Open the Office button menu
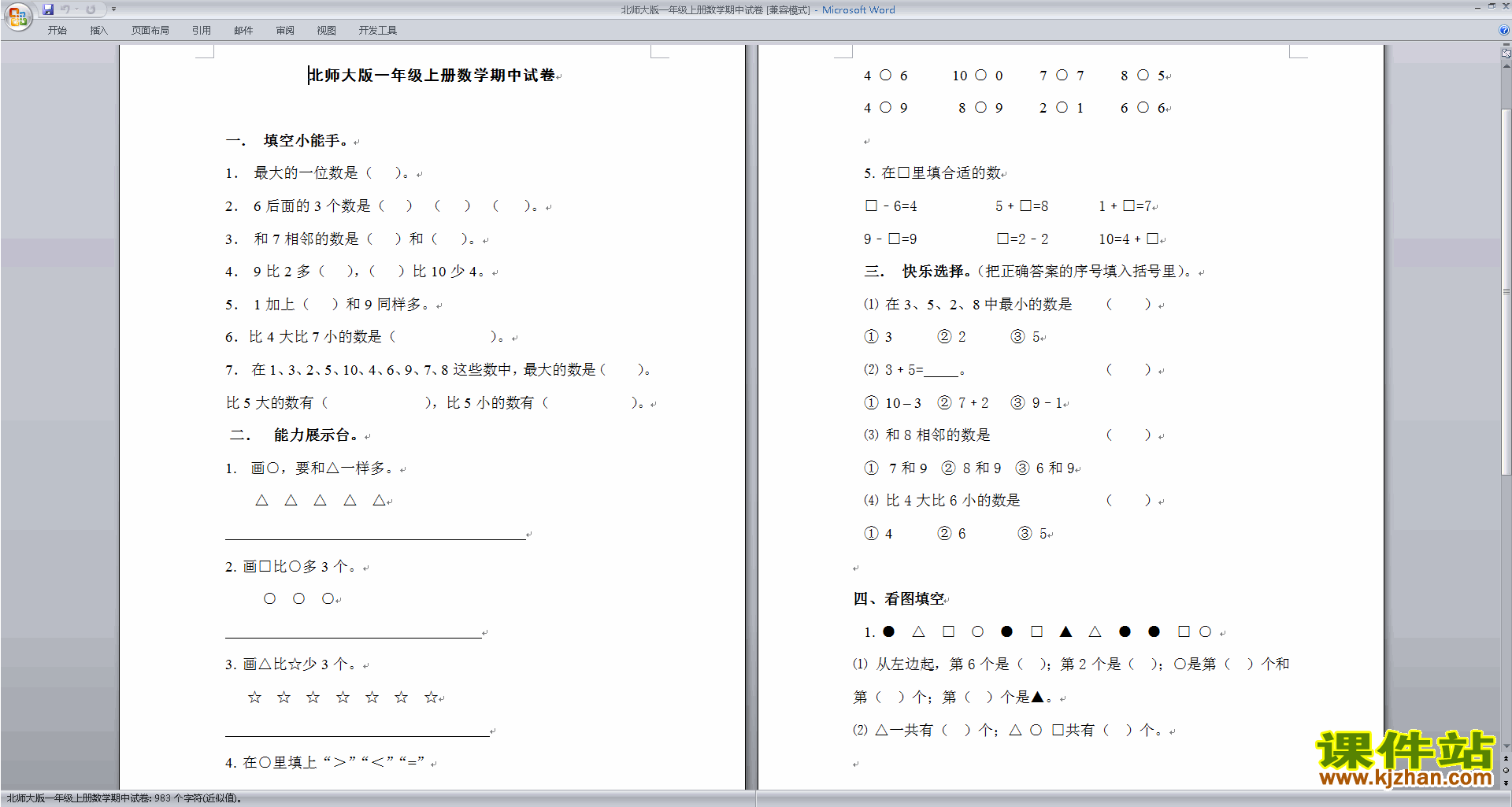 click(18, 16)
